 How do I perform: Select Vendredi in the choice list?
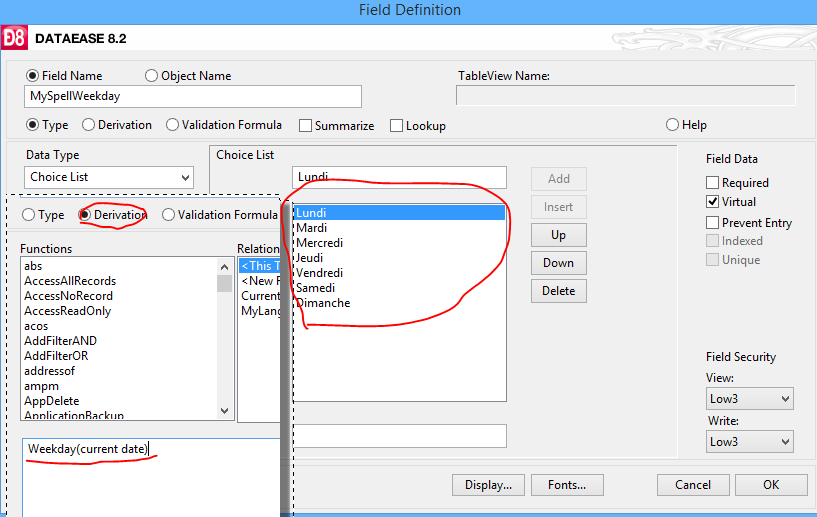400,273
